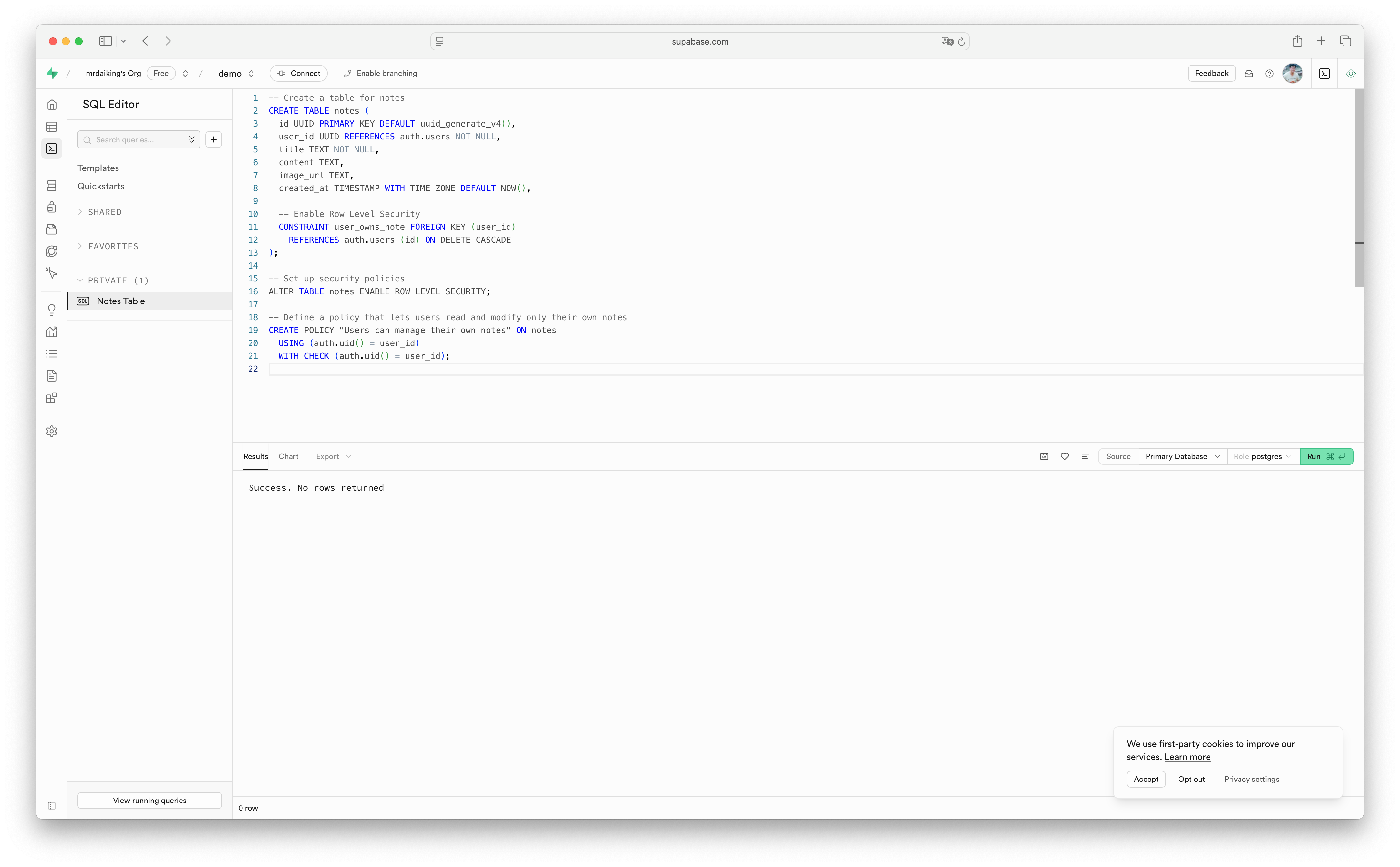Open the Project Home icon in sidebar
1400x867 pixels.
52,104
